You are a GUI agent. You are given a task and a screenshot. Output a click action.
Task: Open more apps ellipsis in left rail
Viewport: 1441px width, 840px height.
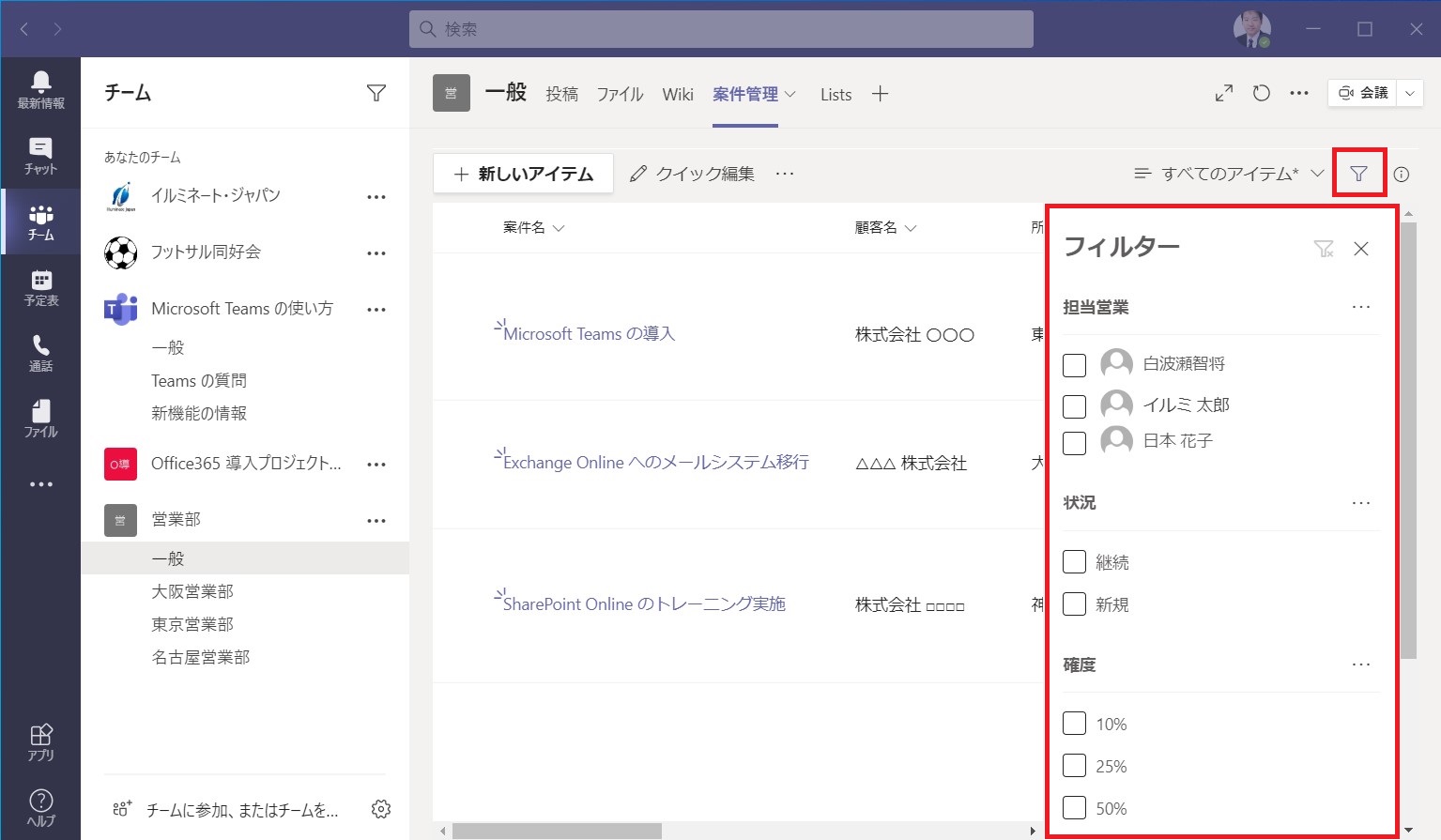40,484
